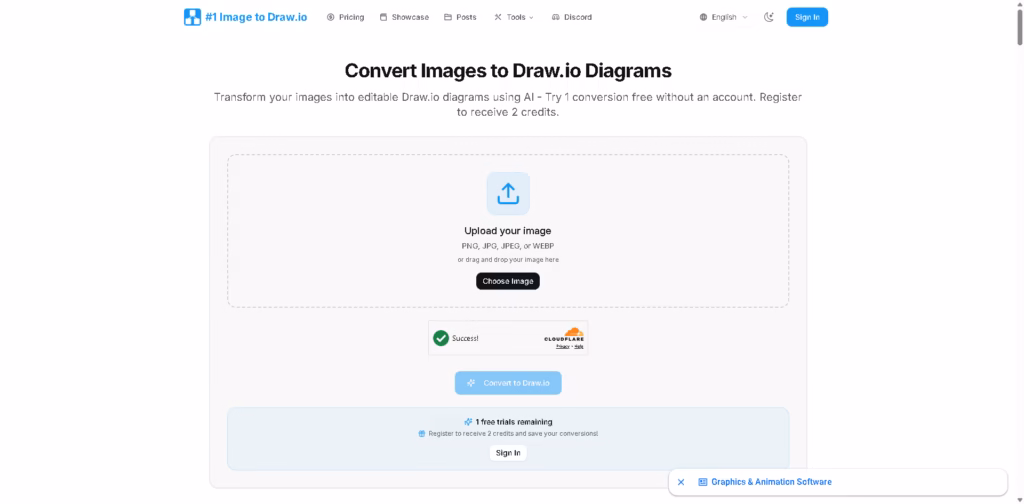Viewport: 1024px width, 504px height.
Task: Click the sparkle icon beside free trials remaining
Action: click(468, 422)
